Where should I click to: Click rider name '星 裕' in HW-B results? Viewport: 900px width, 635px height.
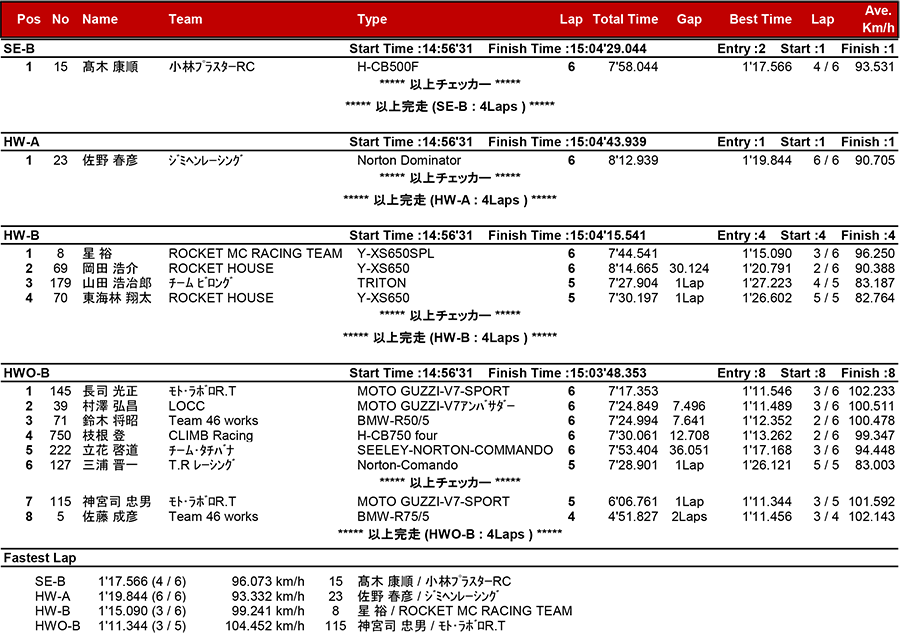click(97, 253)
